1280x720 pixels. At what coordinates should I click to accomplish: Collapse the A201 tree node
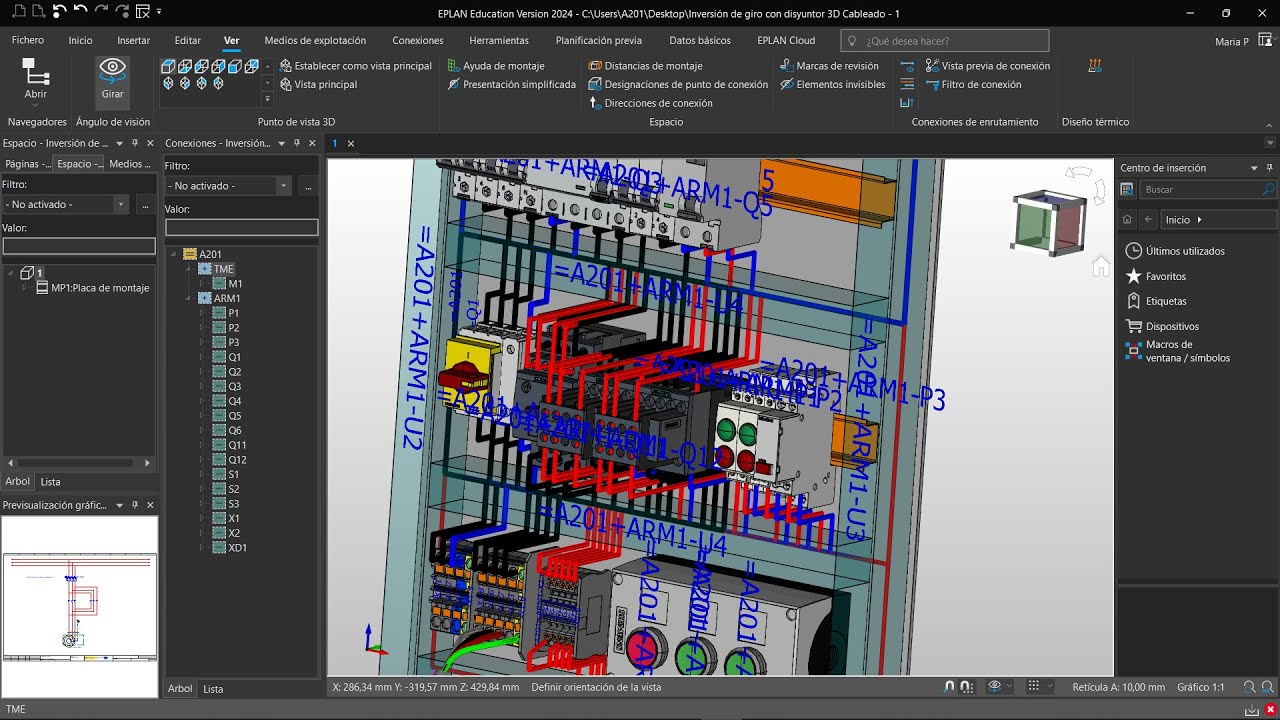pyautogui.click(x=173, y=255)
